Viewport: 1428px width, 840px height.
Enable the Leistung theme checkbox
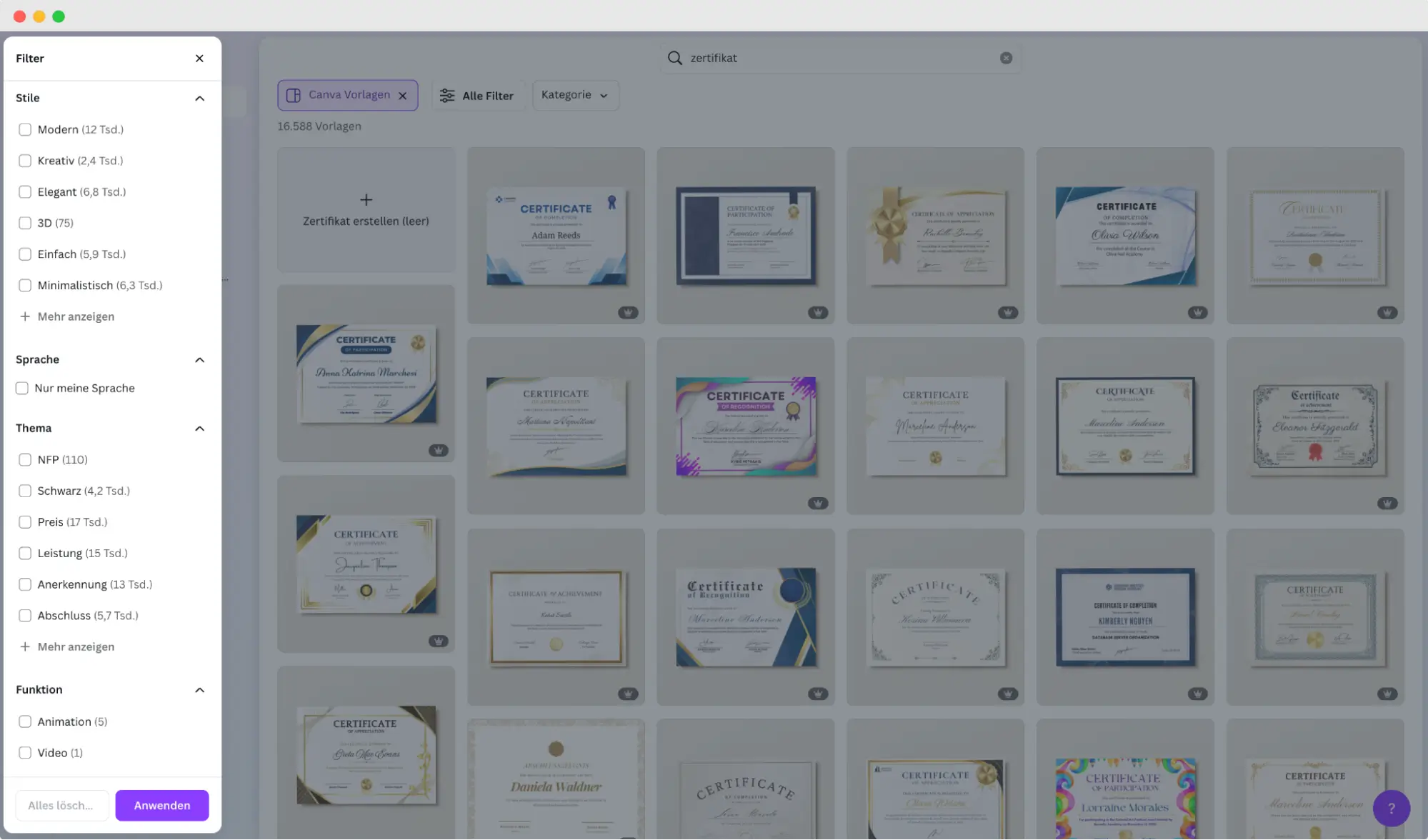(25, 553)
